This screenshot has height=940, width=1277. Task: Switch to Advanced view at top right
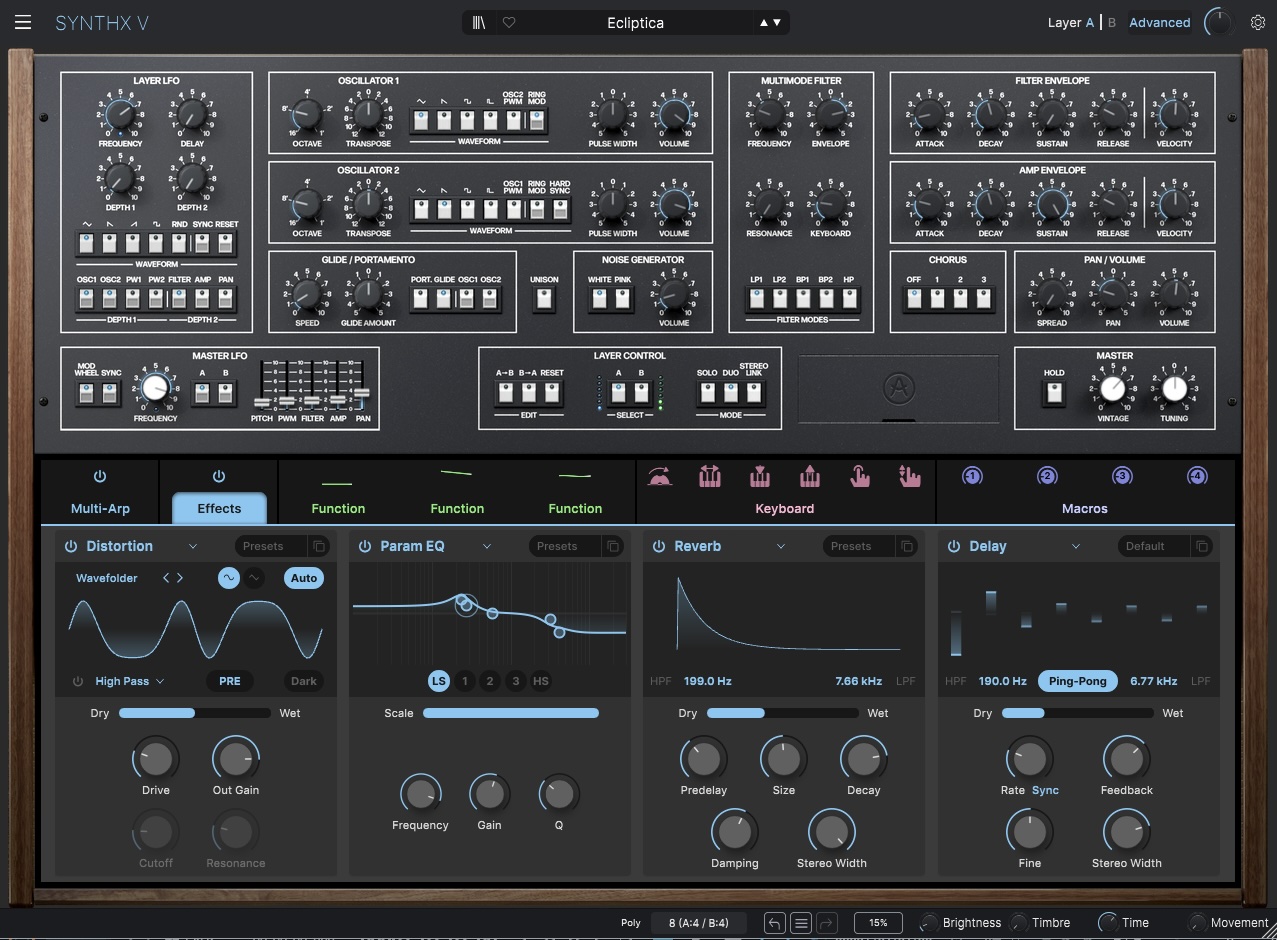(1158, 21)
